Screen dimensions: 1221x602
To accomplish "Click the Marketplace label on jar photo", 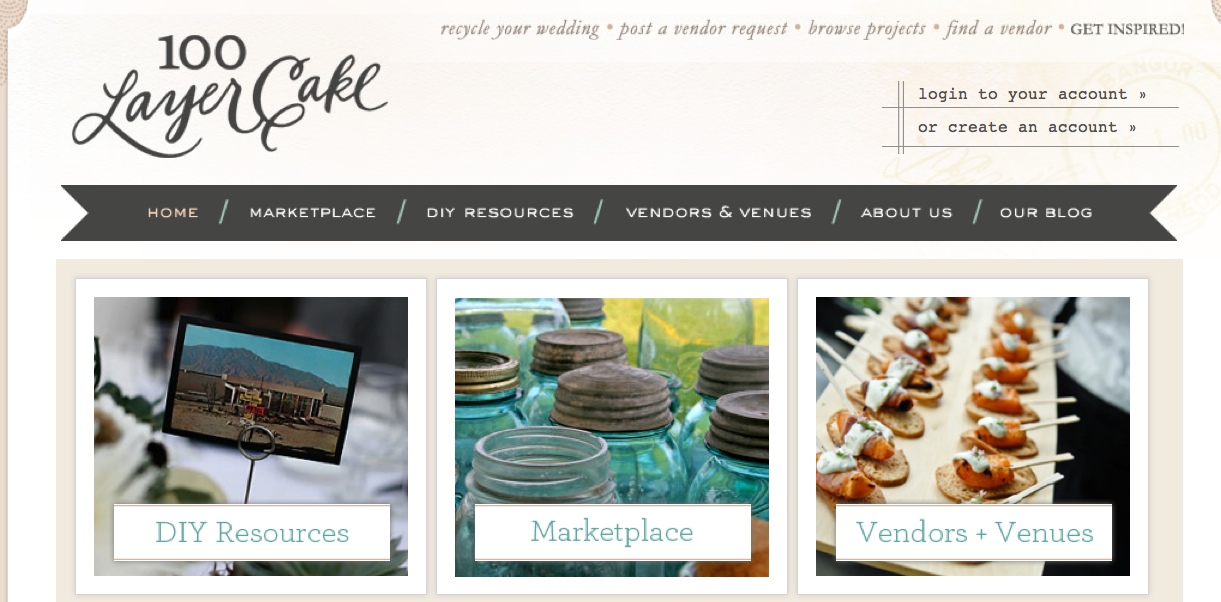I will (612, 532).
